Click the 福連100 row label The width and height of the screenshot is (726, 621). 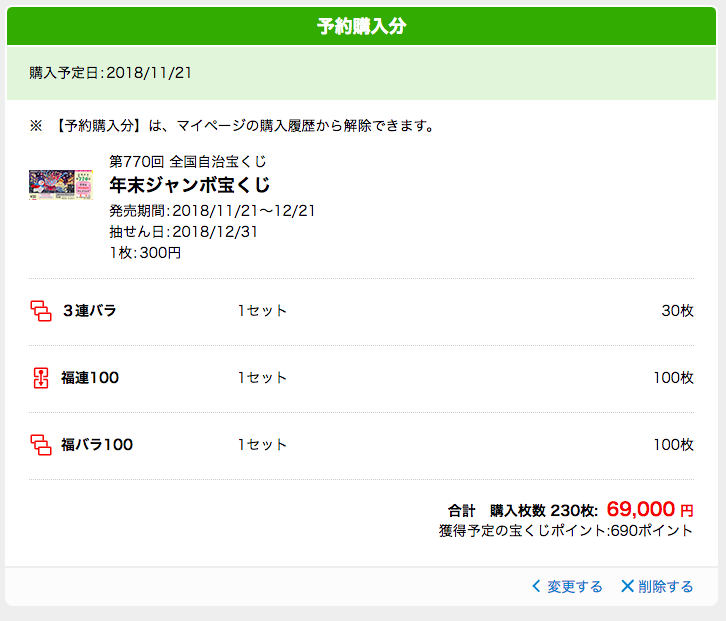click(90, 378)
